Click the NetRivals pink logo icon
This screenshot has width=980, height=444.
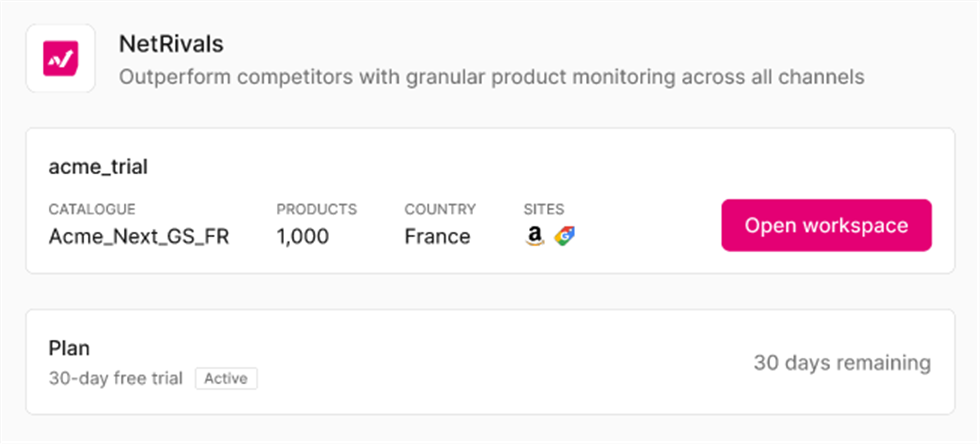60,59
